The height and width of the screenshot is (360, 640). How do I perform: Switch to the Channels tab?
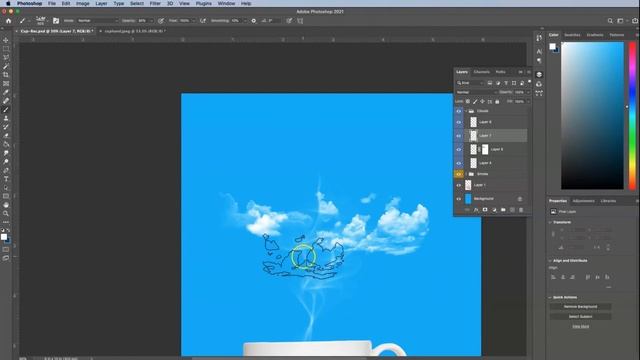[x=482, y=72]
